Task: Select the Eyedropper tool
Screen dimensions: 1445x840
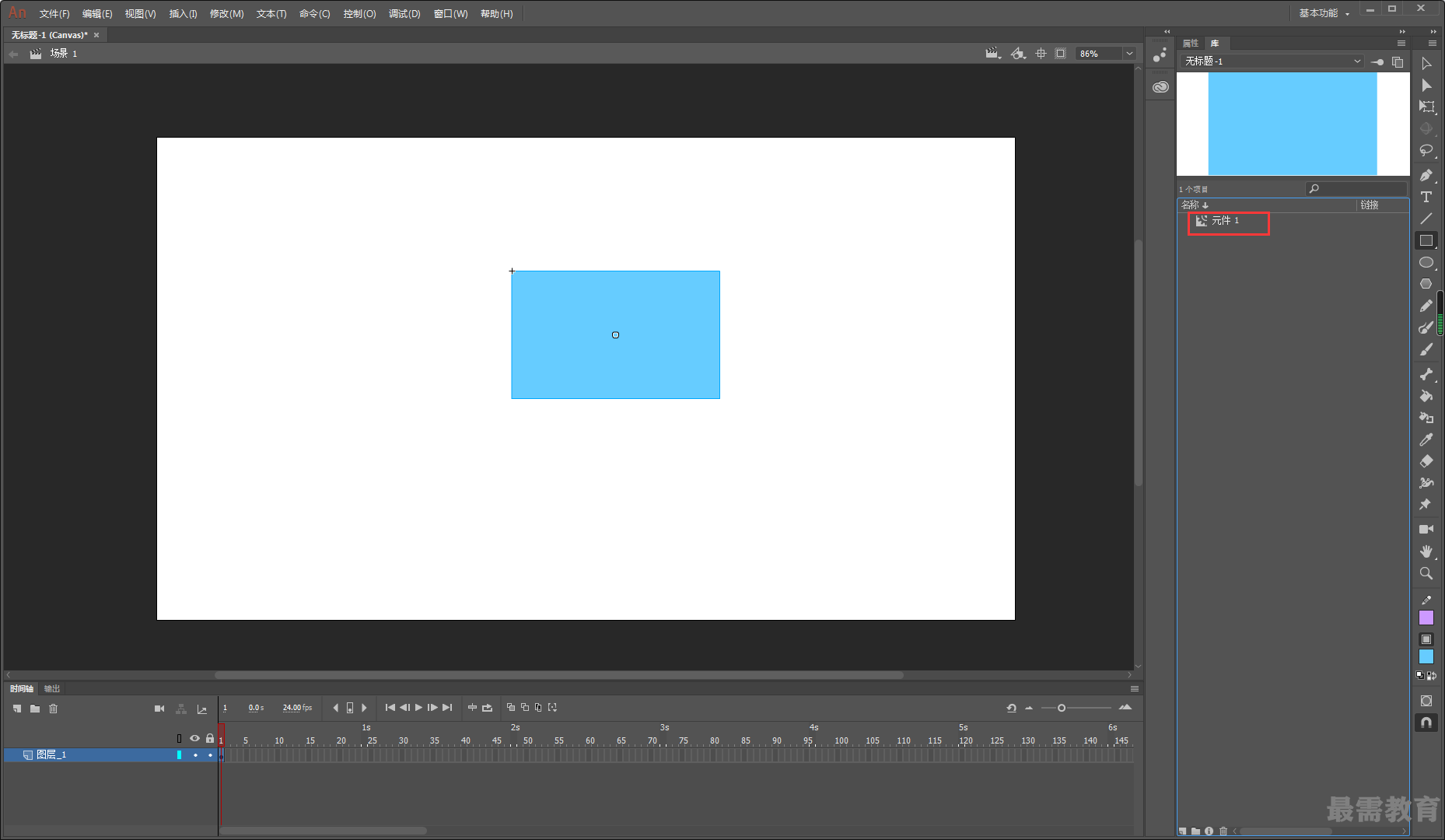Action: coord(1426,439)
